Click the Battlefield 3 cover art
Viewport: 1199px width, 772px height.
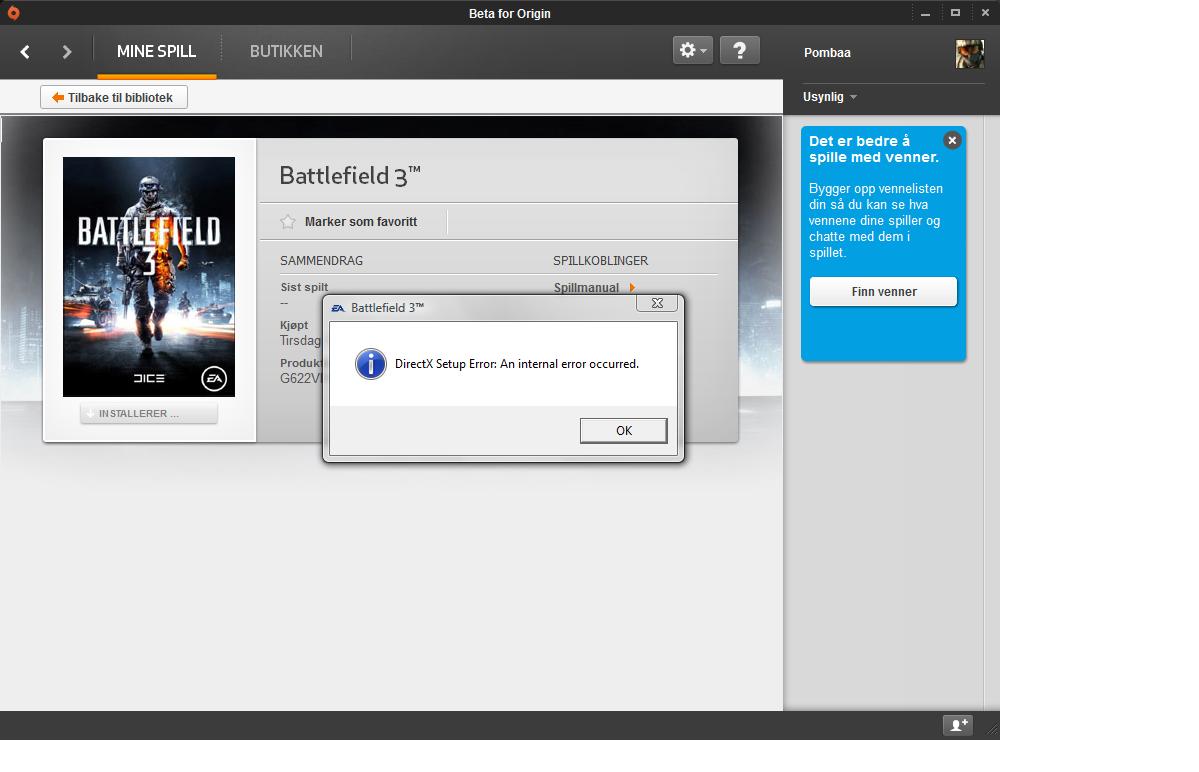coord(149,277)
